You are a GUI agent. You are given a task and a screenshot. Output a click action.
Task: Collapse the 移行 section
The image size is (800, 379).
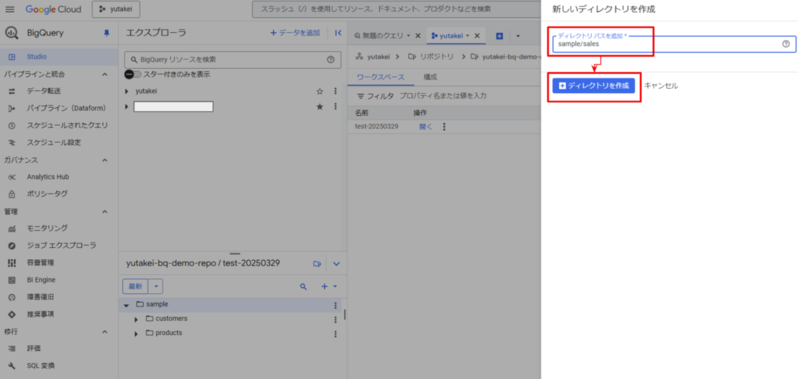click(x=105, y=332)
